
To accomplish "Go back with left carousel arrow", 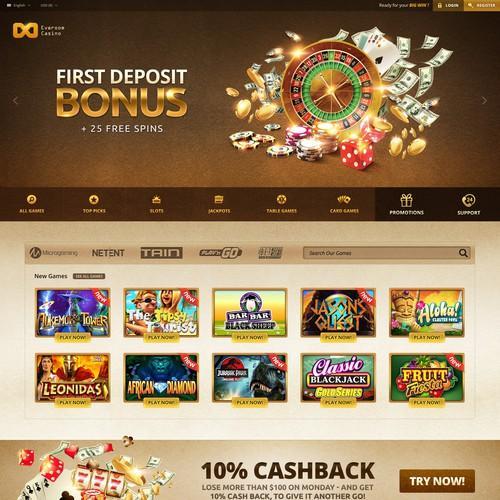I will click(15, 100).
